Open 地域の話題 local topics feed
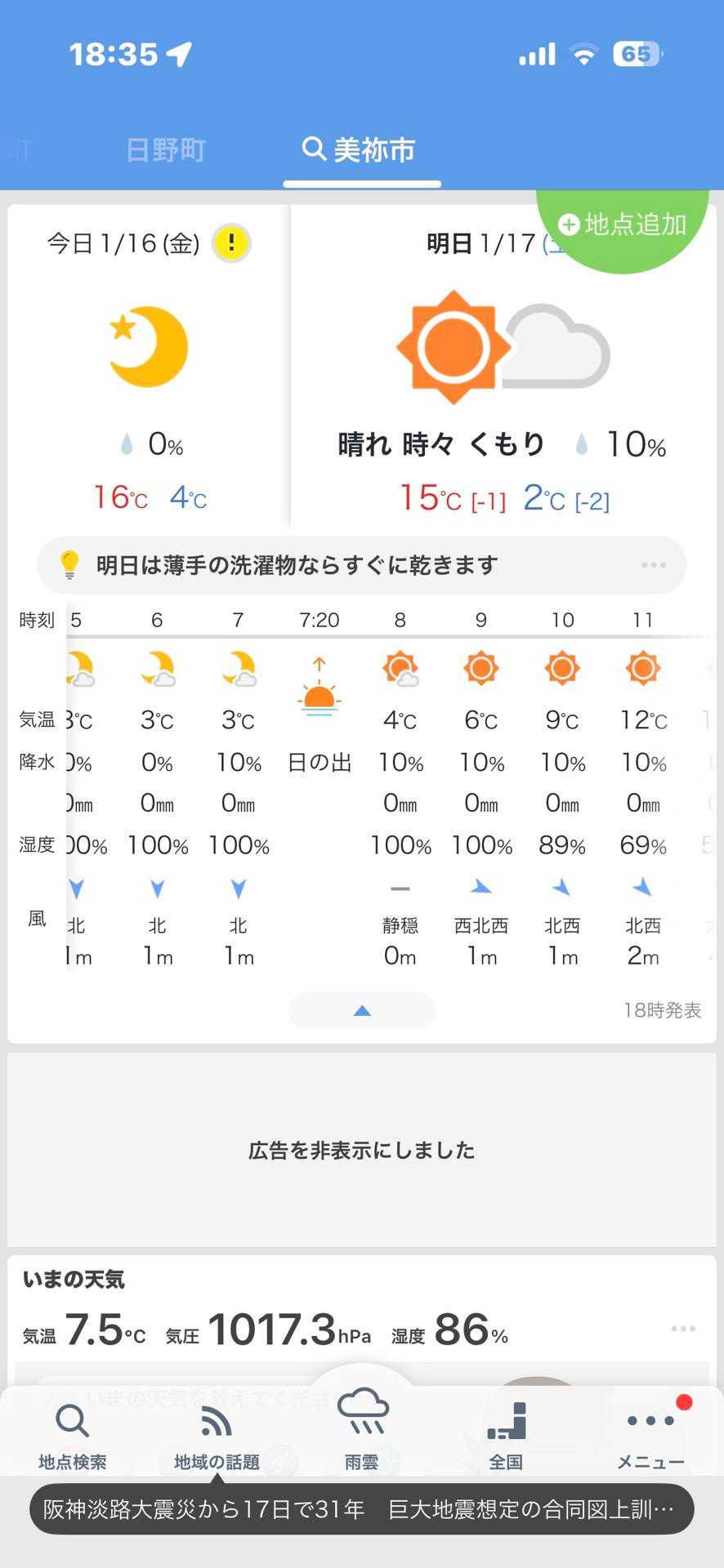The width and height of the screenshot is (724, 1568). (x=217, y=1437)
